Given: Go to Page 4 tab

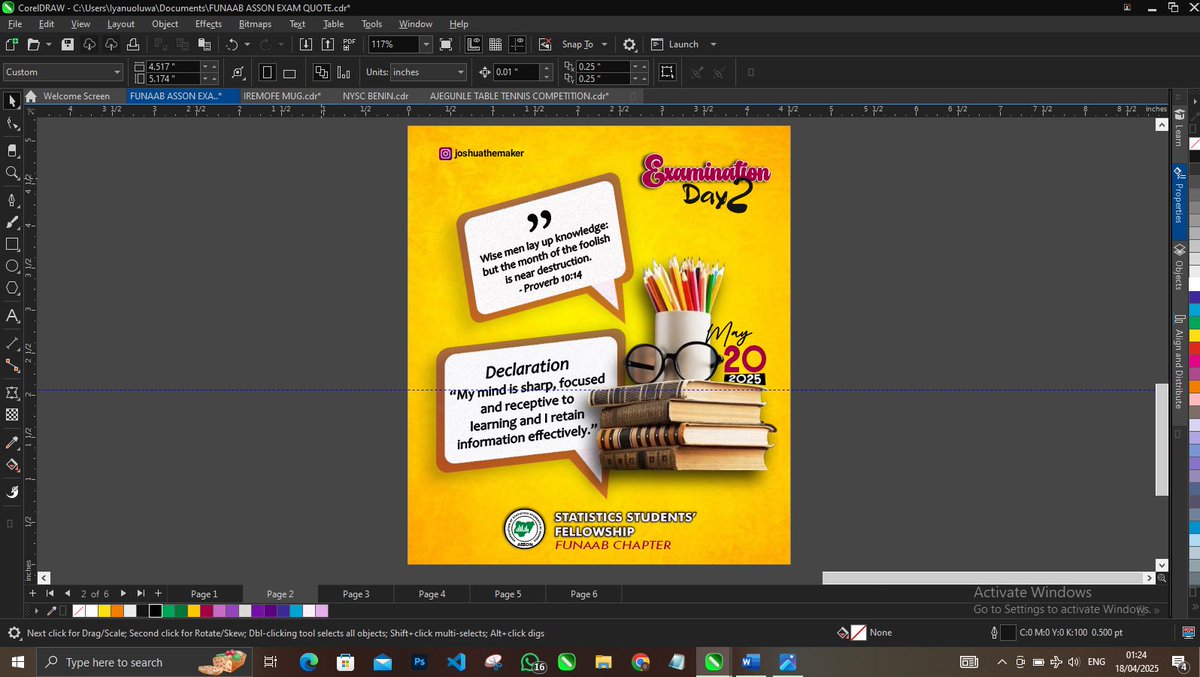Looking at the screenshot, I should pos(432,594).
